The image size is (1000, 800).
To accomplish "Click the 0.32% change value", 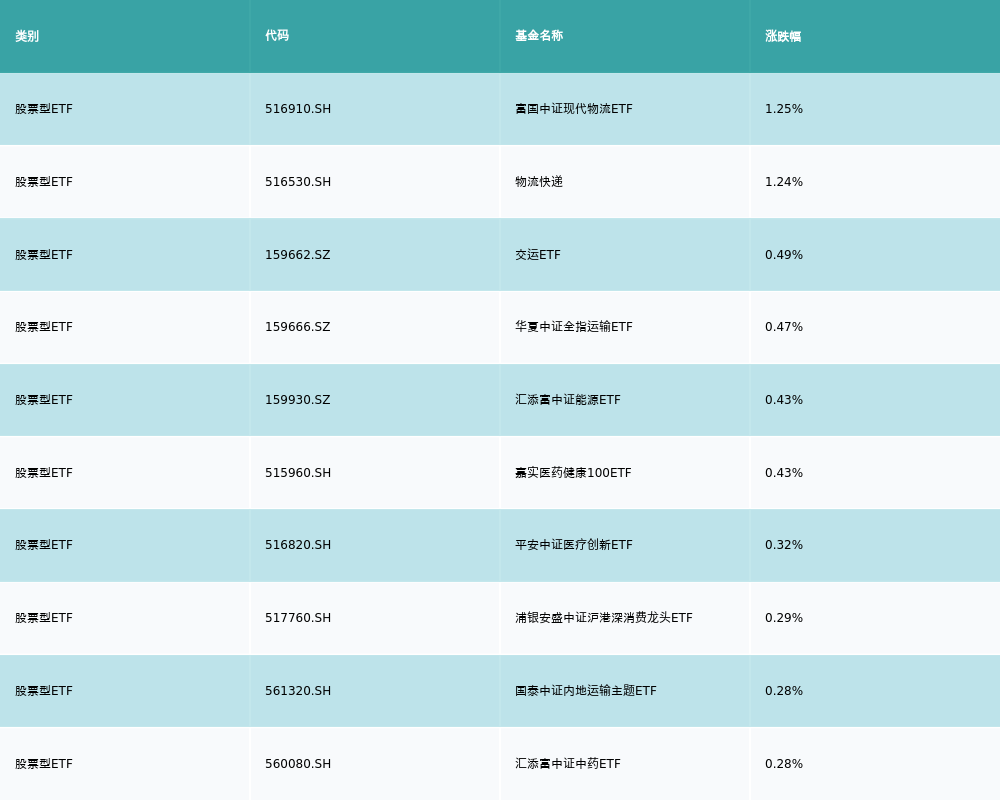I will click(x=784, y=545).
